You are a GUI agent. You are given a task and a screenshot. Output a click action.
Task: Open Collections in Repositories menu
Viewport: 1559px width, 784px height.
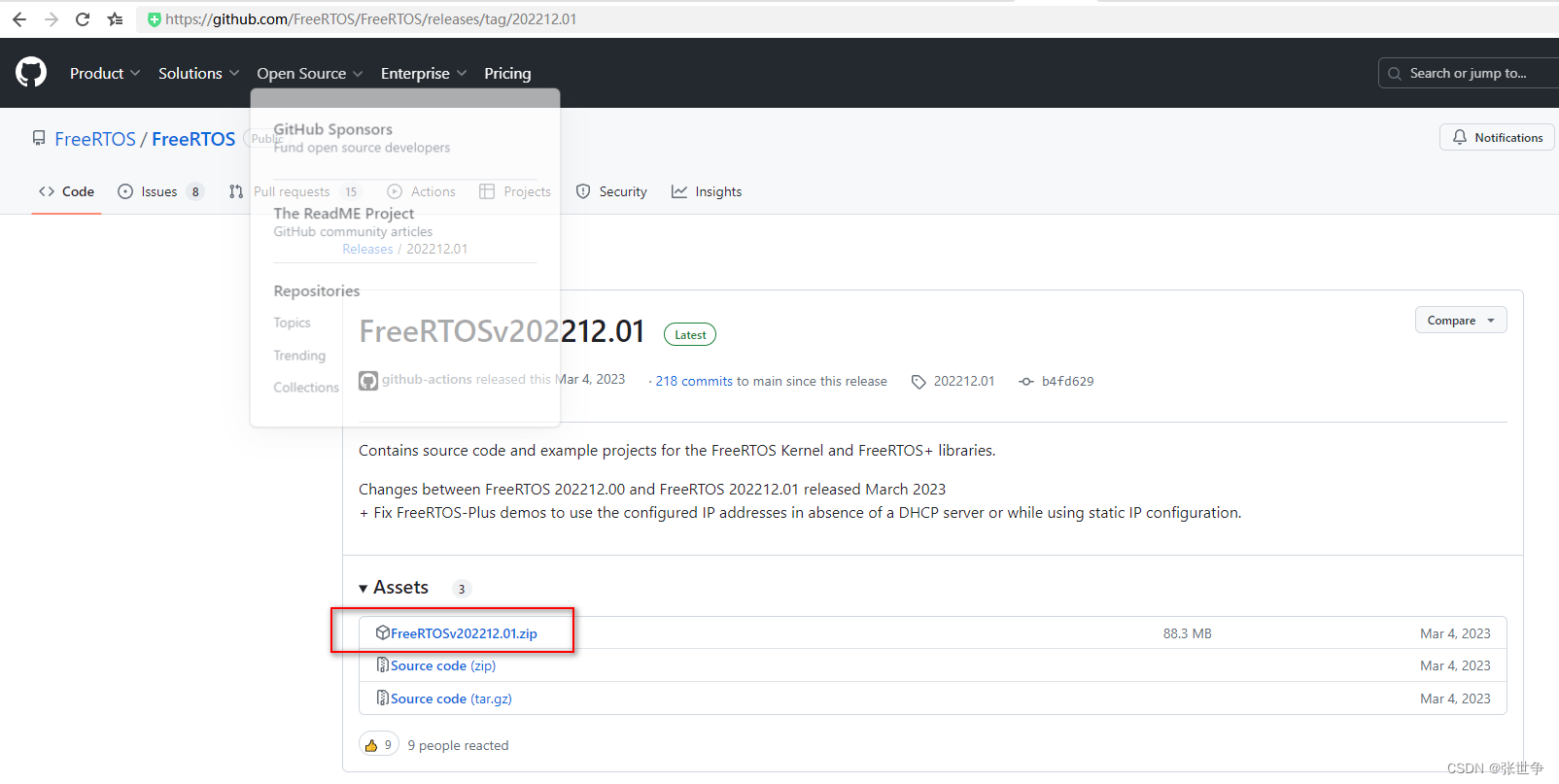pyautogui.click(x=306, y=388)
